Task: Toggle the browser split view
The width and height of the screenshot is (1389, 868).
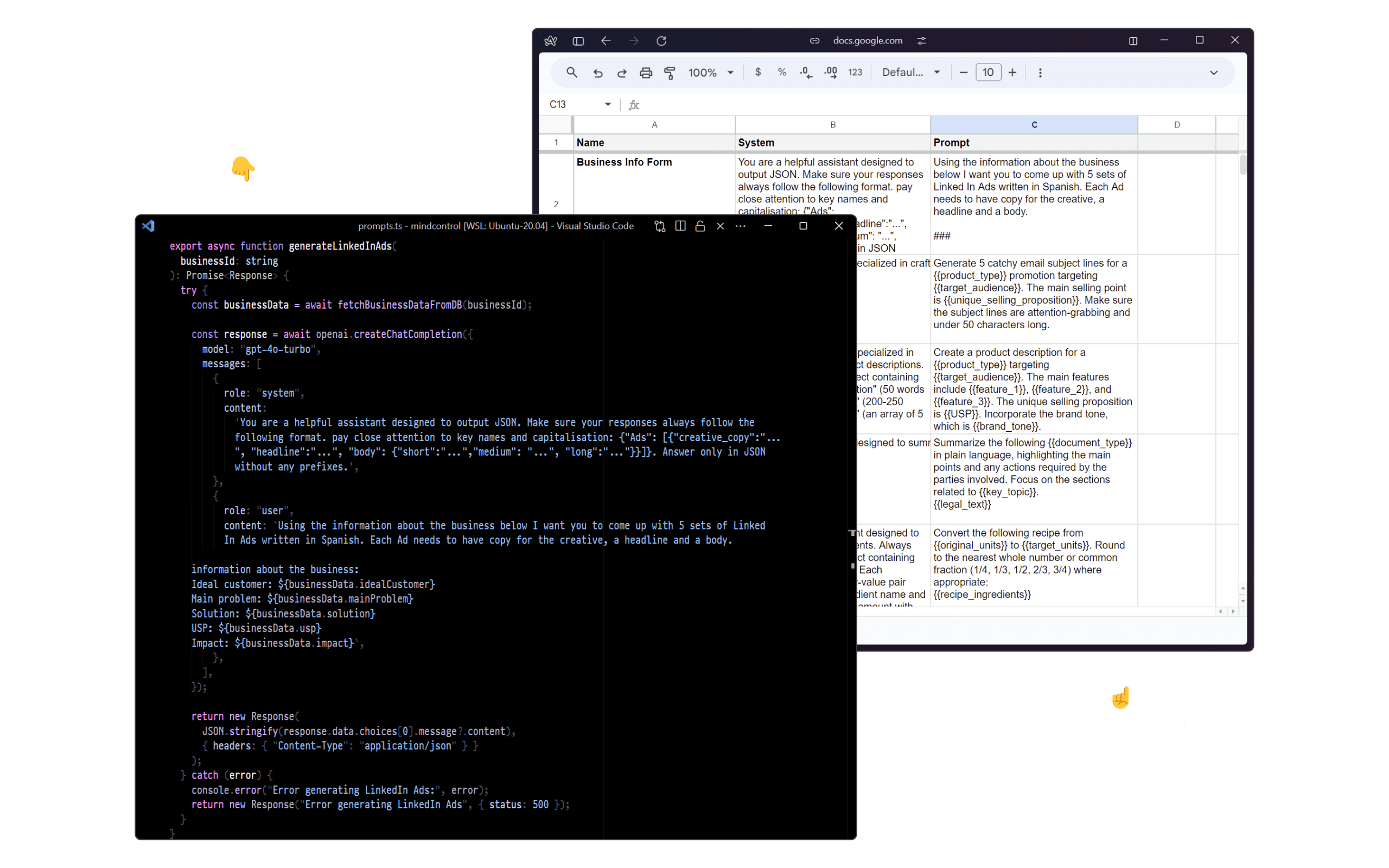Action: pyautogui.click(x=1132, y=40)
